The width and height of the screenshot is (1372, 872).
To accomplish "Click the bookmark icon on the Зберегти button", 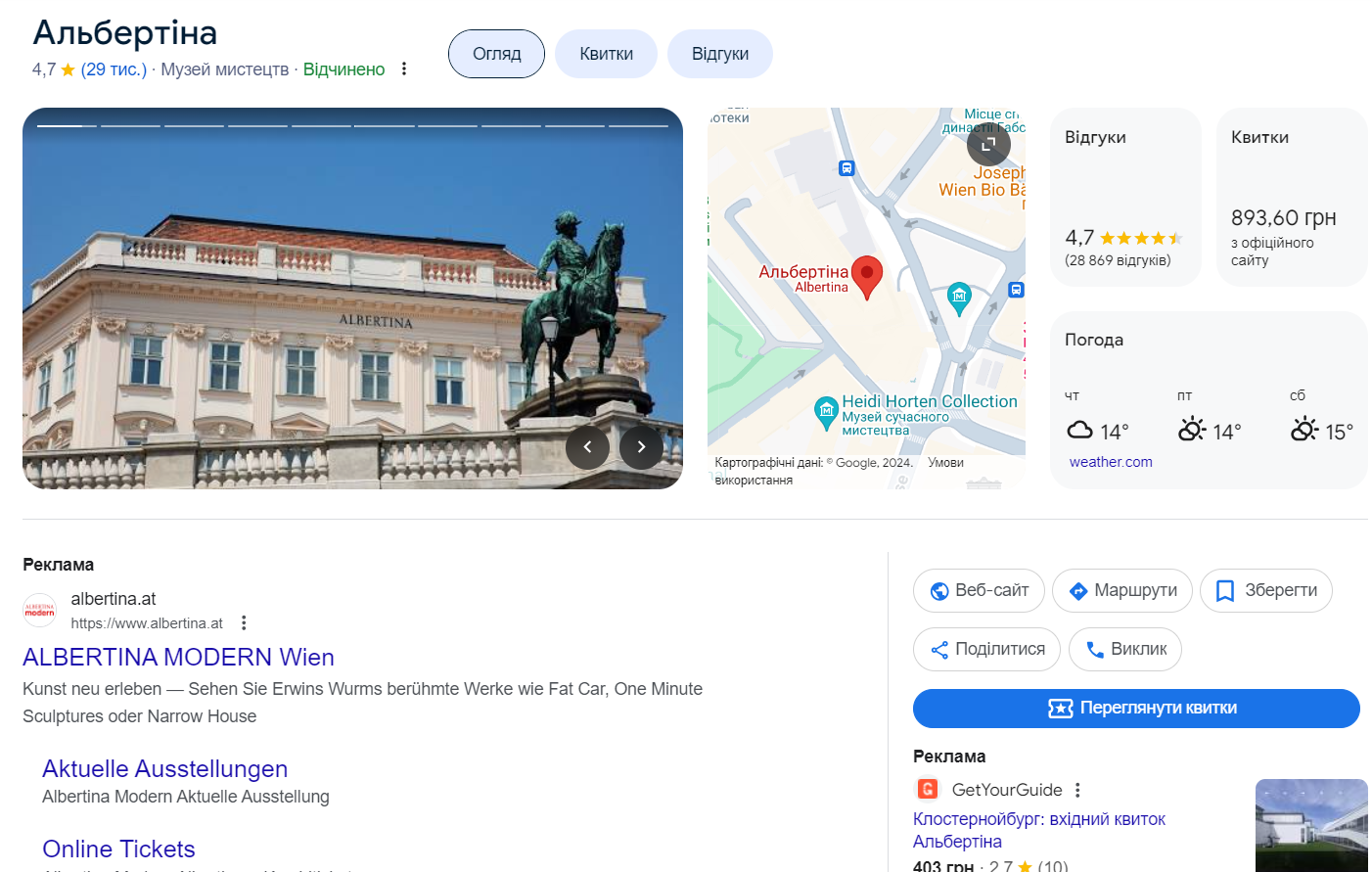I will point(1224,590).
